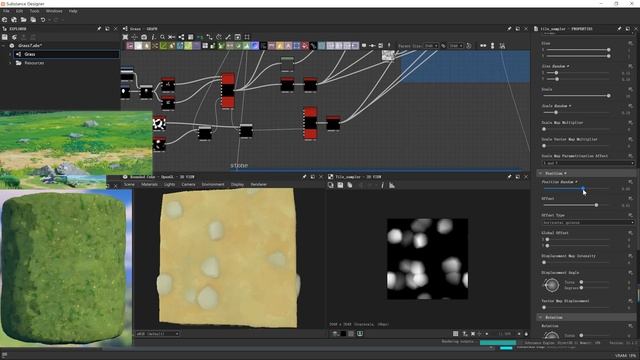
Task: Open the Tools menu
Action: coord(35,11)
